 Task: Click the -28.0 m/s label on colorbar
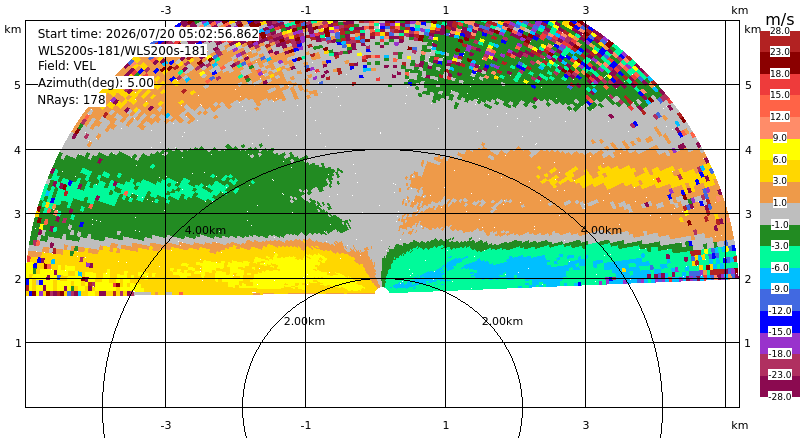780,396
